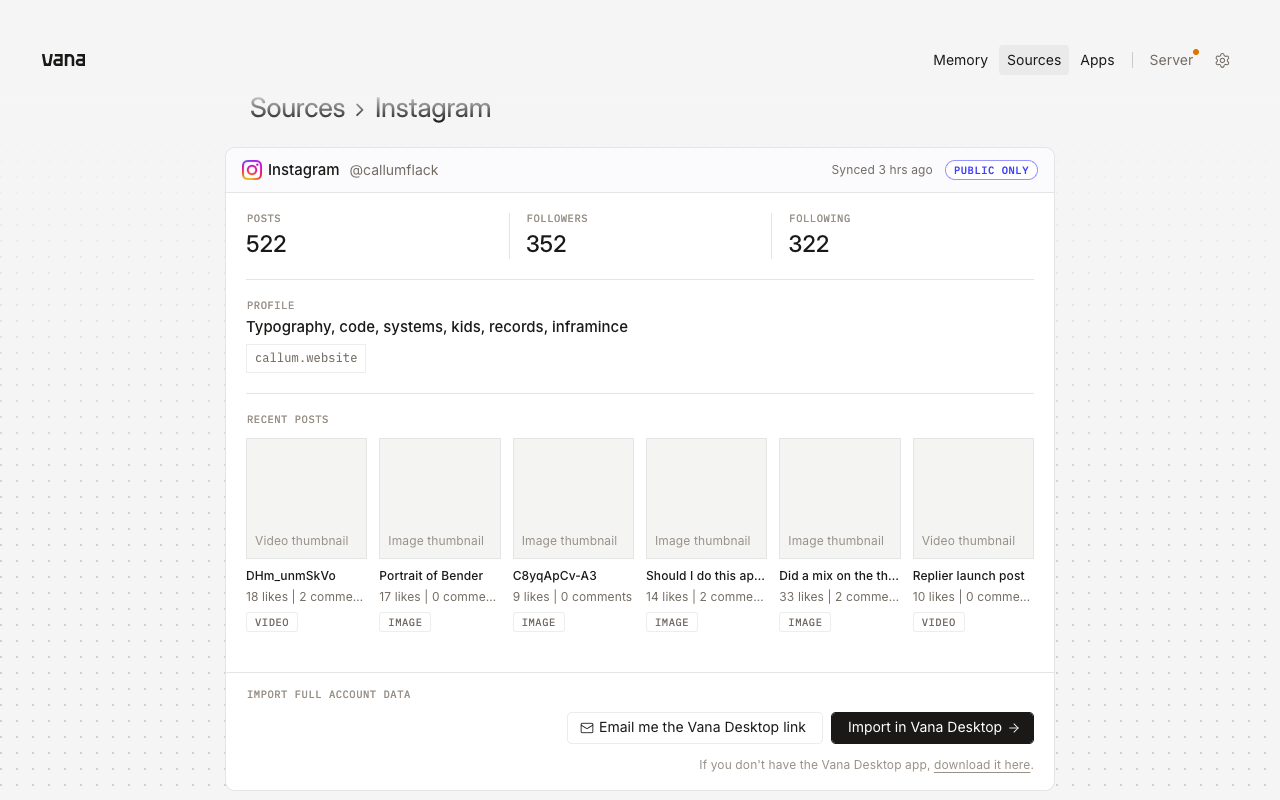Open the Memory tab
This screenshot has width=1280, height=800.
tap(960, 60)
